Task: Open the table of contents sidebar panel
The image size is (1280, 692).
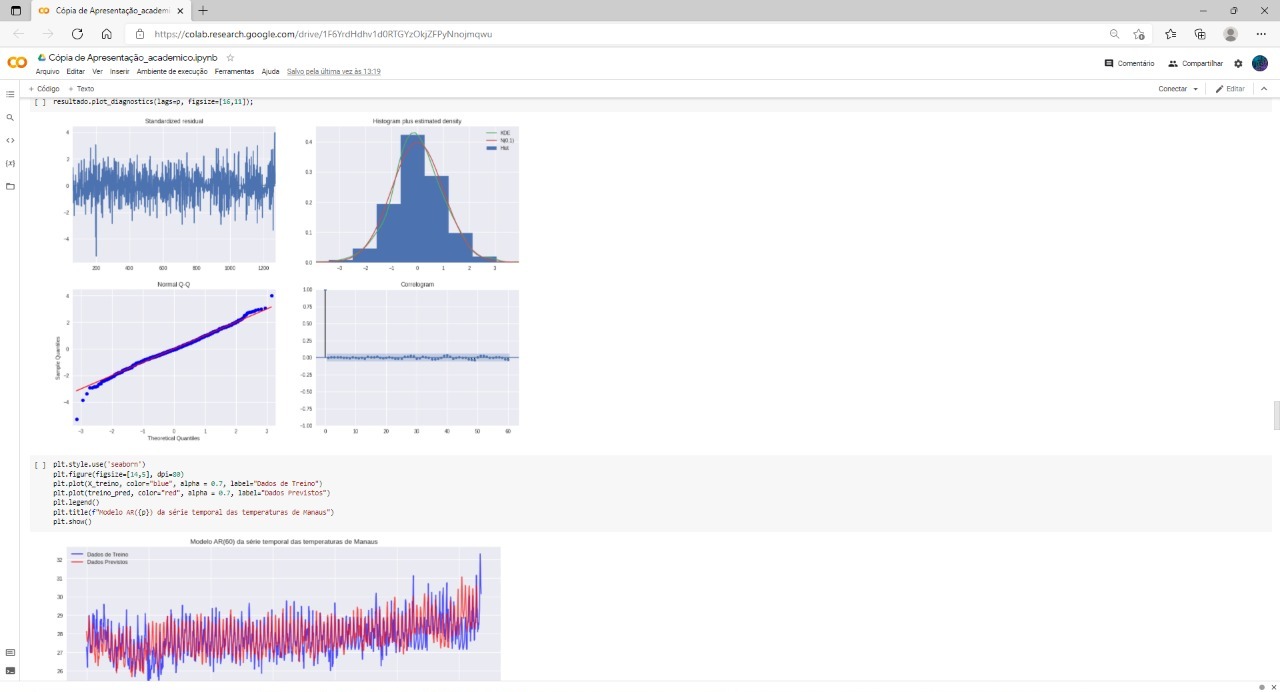Action: click(10, 94)
